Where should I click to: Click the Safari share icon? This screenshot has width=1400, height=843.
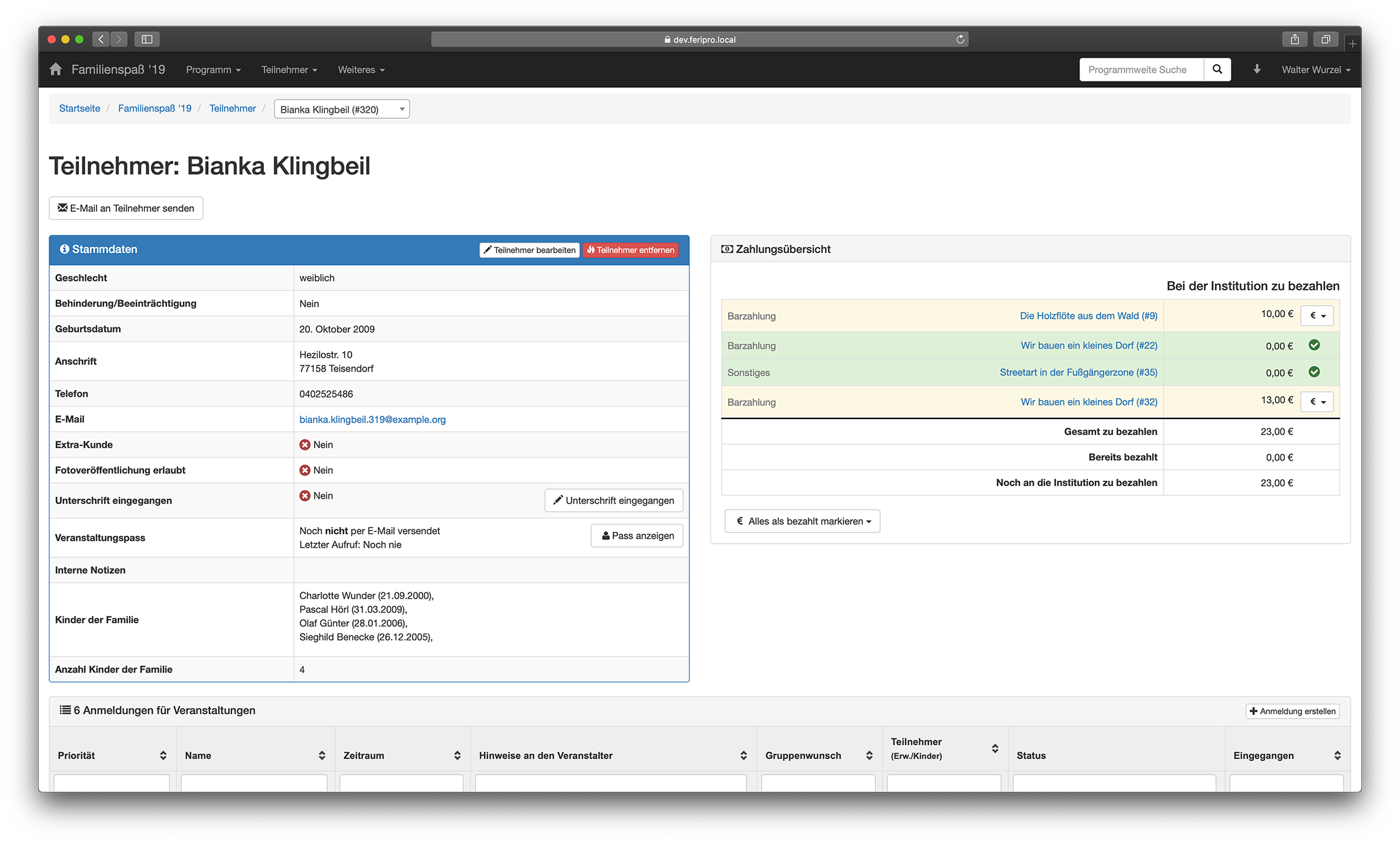pos(1295,39)
